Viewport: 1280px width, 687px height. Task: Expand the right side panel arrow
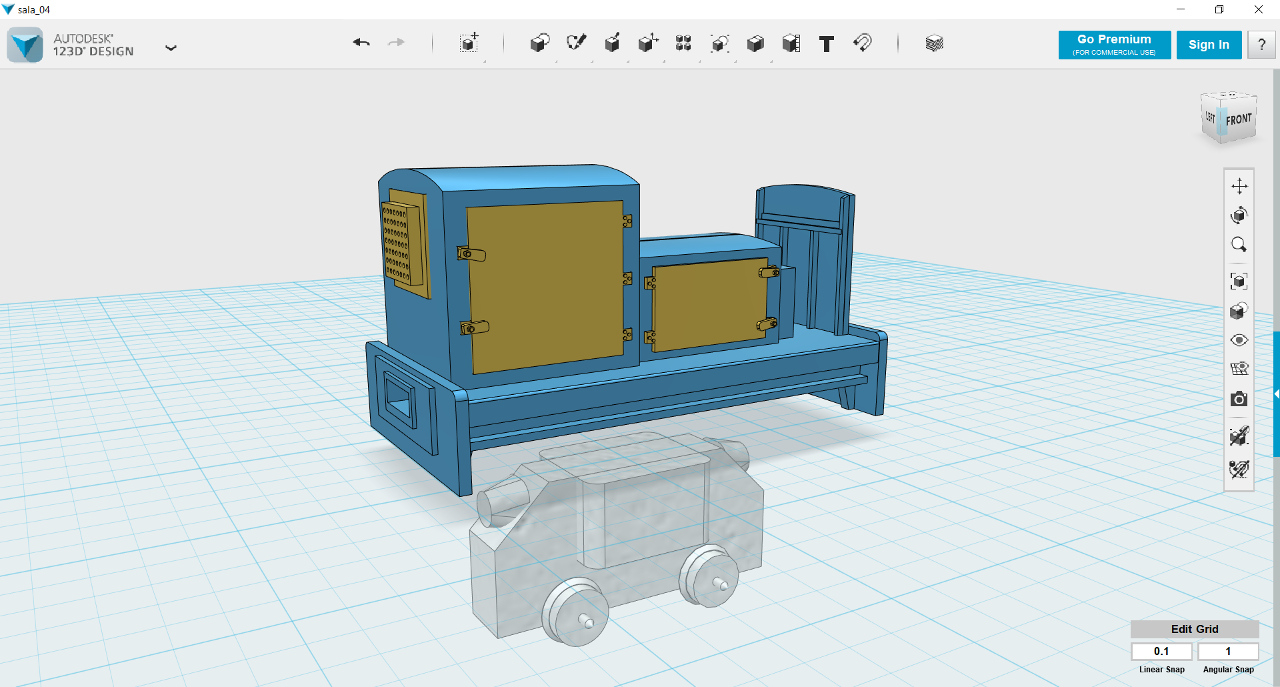pyautogui.click(x=1276, y=395)
